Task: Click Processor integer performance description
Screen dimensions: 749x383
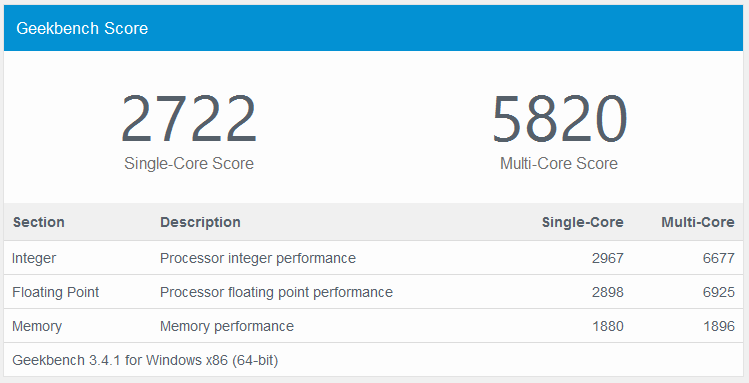Action: coord(258,258)
